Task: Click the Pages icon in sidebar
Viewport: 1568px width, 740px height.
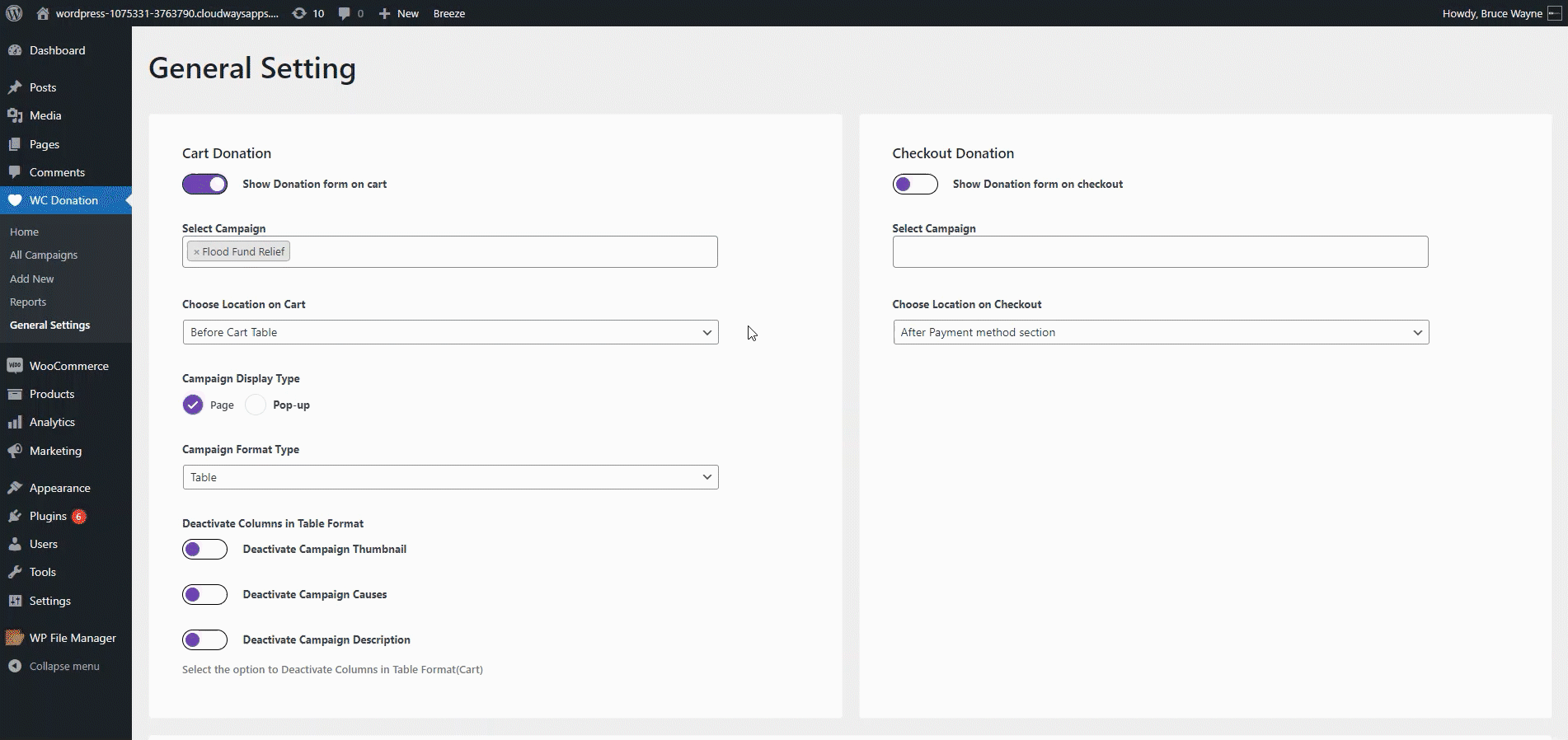Action: click(x=15, y=144)
